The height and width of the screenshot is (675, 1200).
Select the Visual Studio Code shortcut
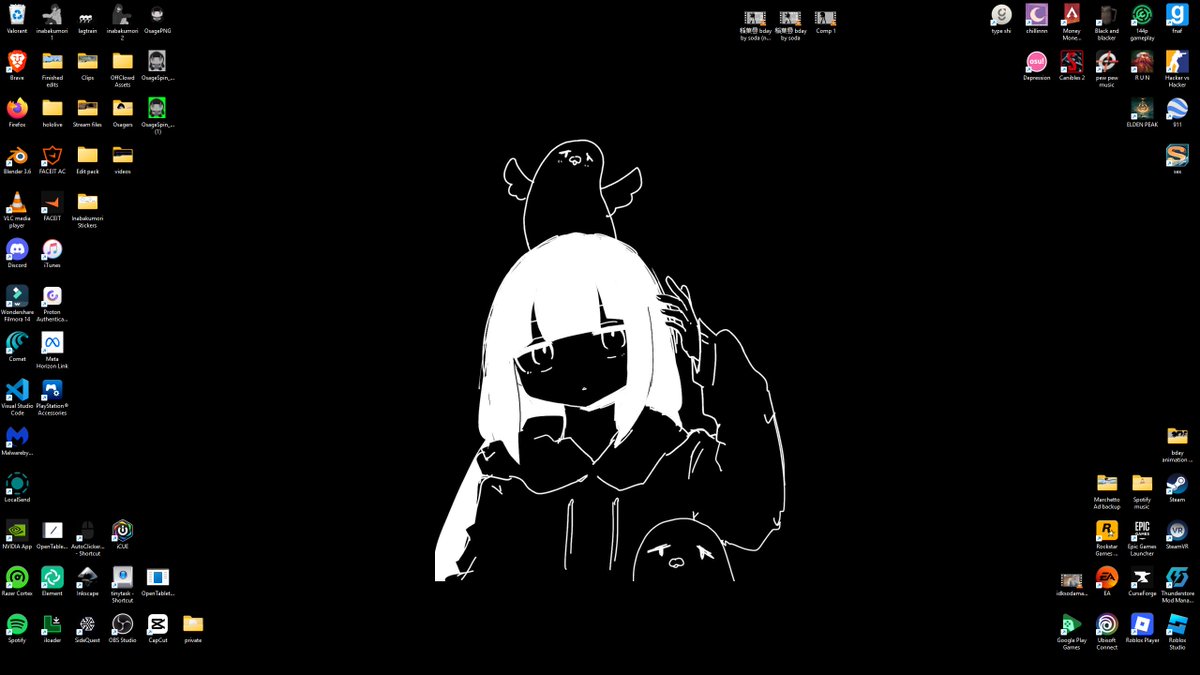[x=17, y=389]
